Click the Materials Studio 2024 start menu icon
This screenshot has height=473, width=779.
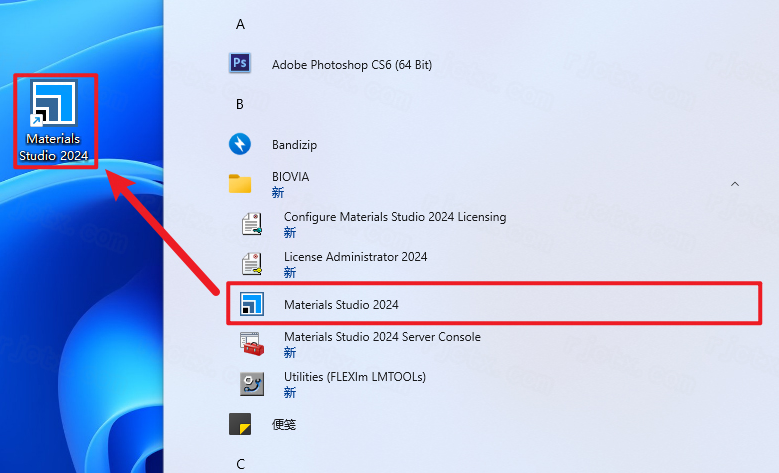pyautogui.click(x=252, y=304)
